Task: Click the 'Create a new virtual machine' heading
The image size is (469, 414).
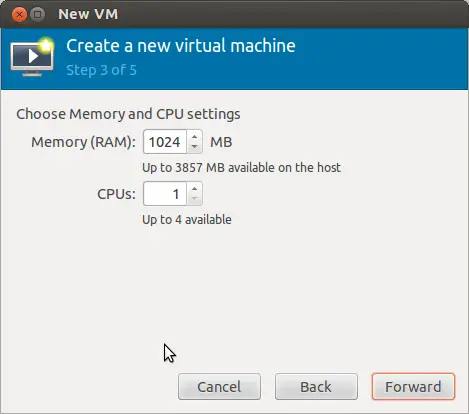Action: pyautogui.click(x=181, y=46)
